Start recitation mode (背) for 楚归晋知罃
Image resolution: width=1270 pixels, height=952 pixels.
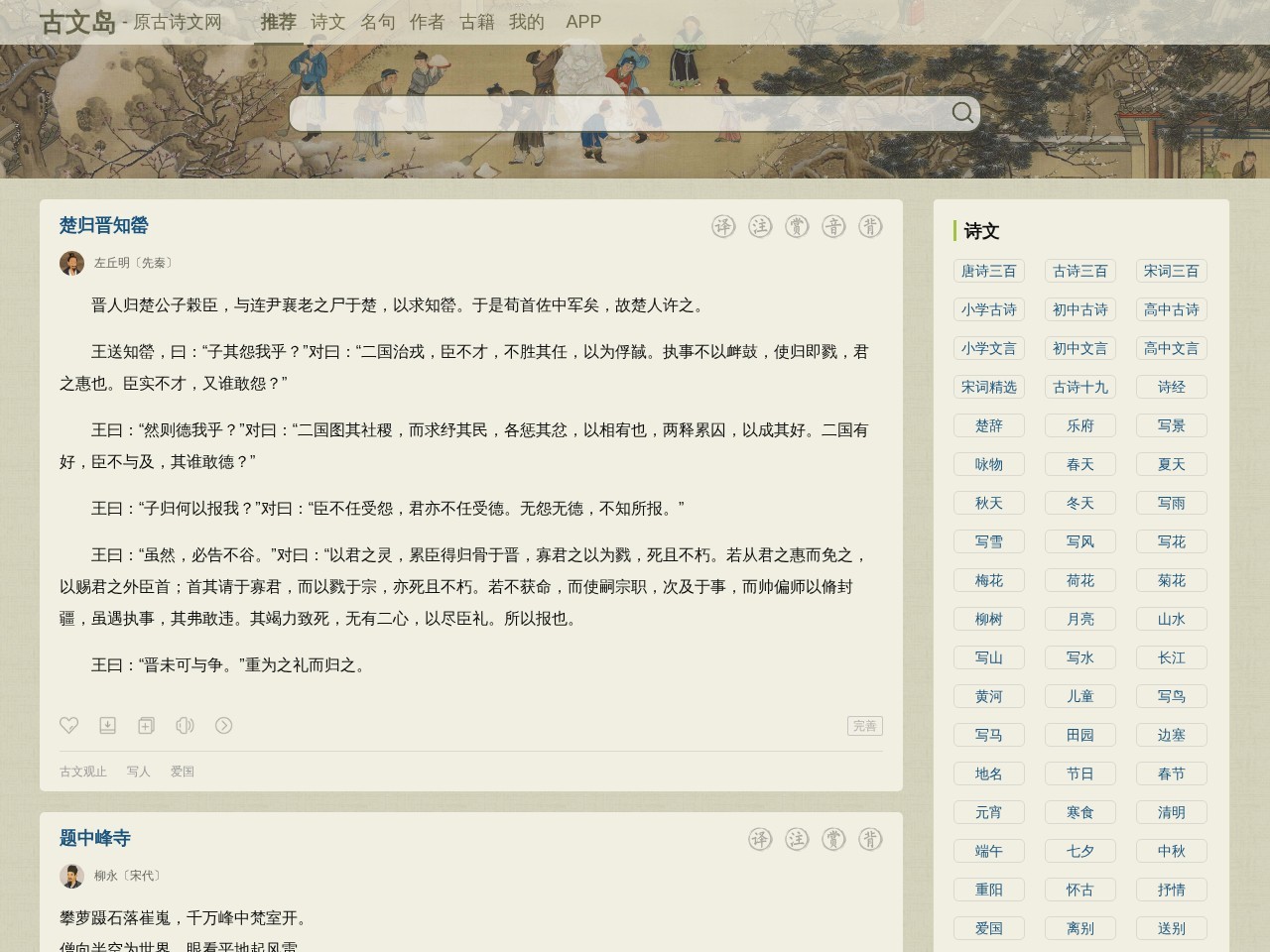pyautogui.click(x=870, y=227)
